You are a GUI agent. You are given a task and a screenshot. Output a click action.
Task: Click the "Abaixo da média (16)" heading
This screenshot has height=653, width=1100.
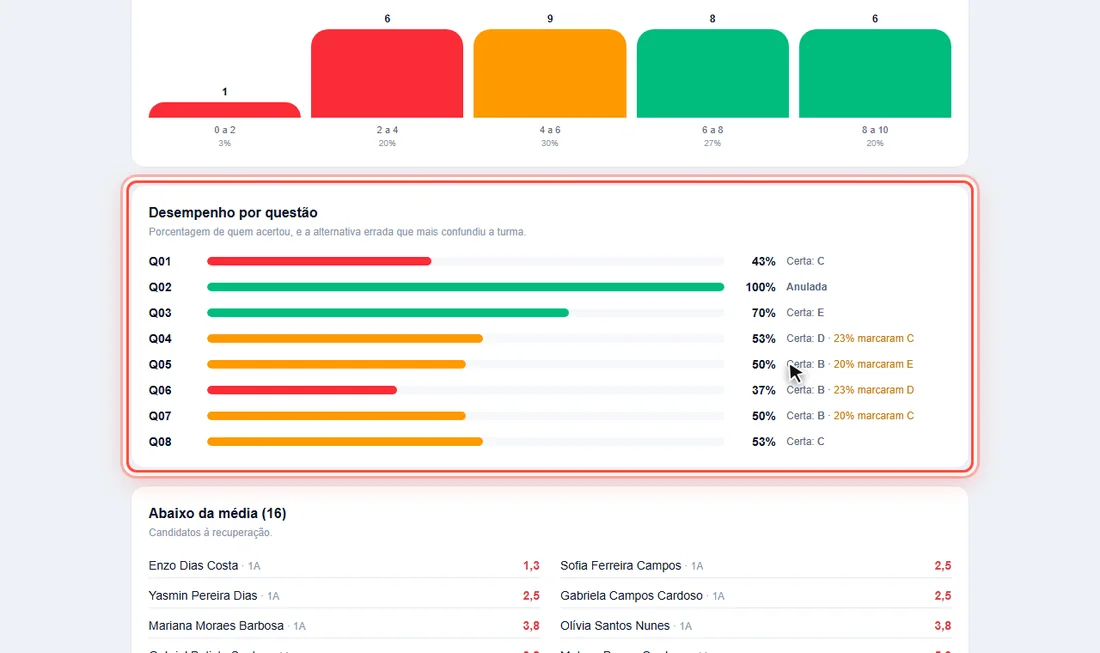[217, 513]
